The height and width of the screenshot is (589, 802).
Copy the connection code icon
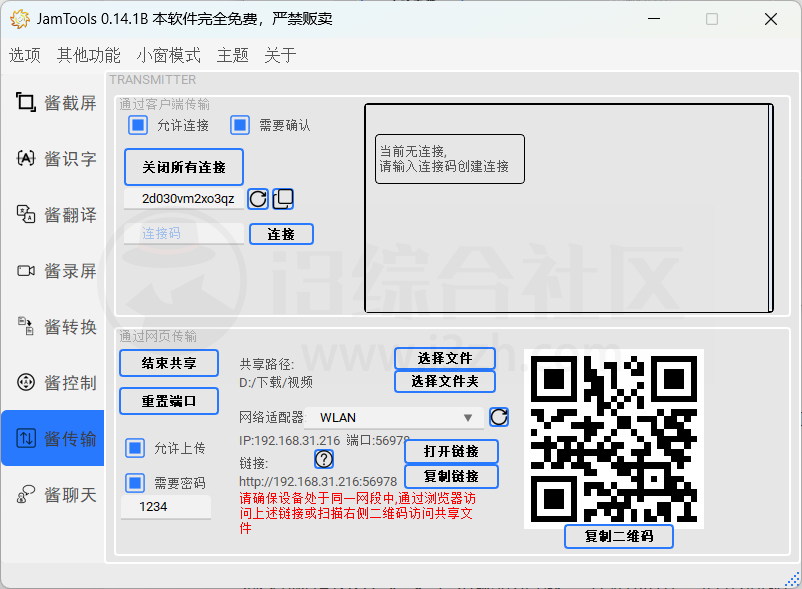pyautogui.click(x=283, y=199)
